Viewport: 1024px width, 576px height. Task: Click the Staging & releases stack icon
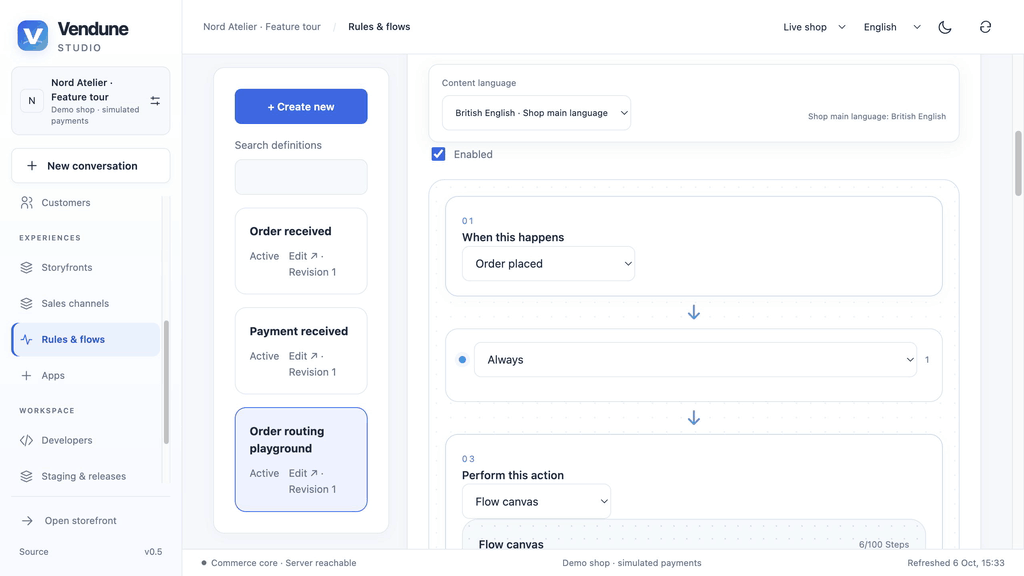(26, 476)
